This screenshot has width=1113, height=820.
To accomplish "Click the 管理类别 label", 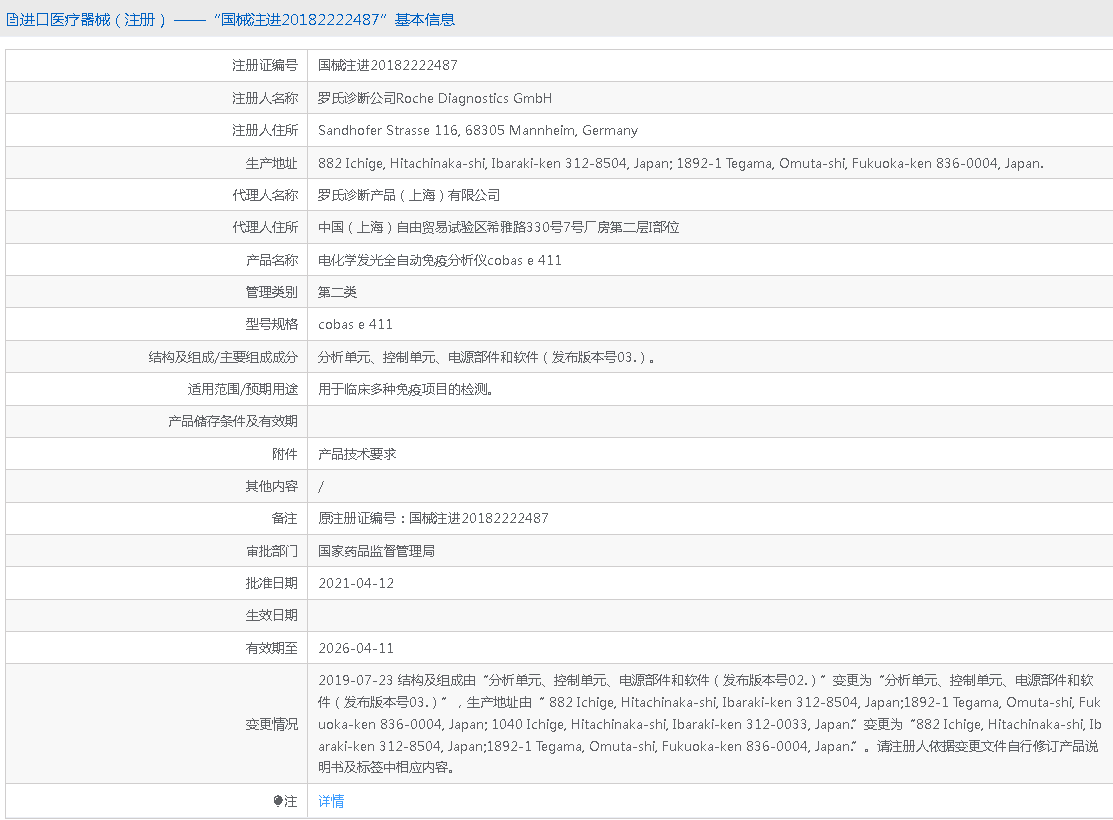I will coord(271,293).
